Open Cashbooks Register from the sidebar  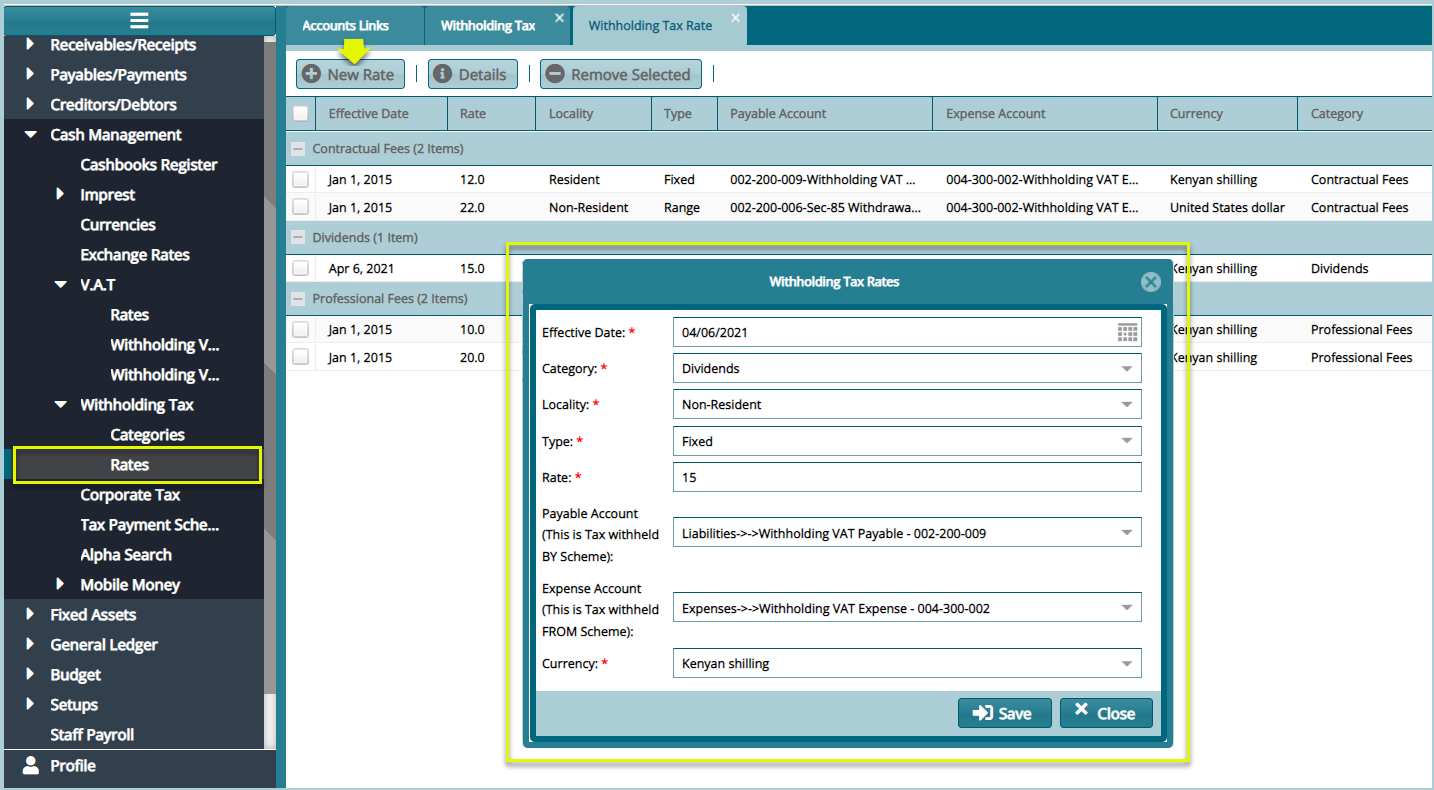(149, 165)
